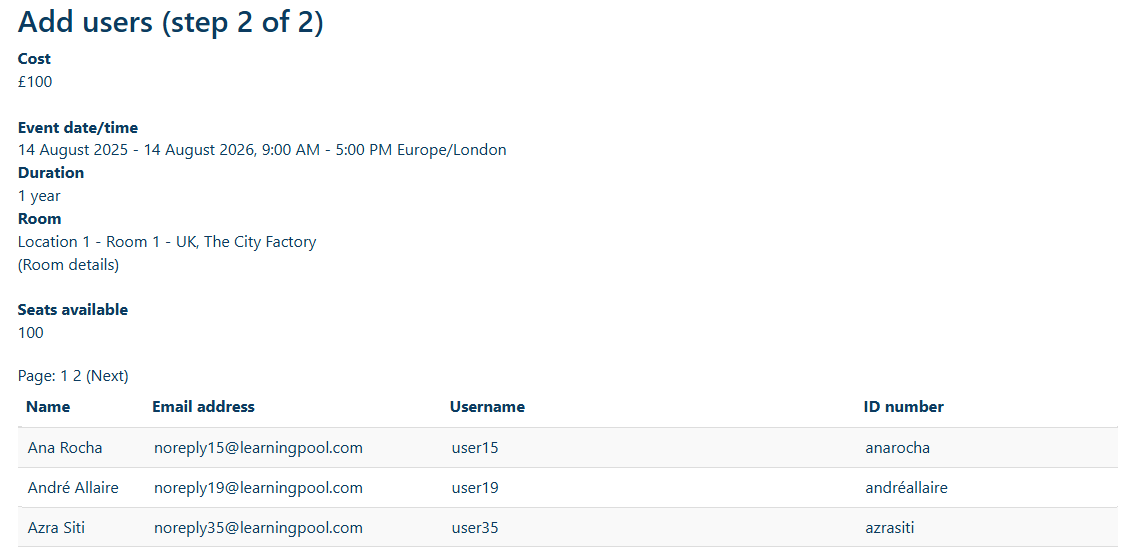Select the André Allaire name cell

tap(73, 488)
